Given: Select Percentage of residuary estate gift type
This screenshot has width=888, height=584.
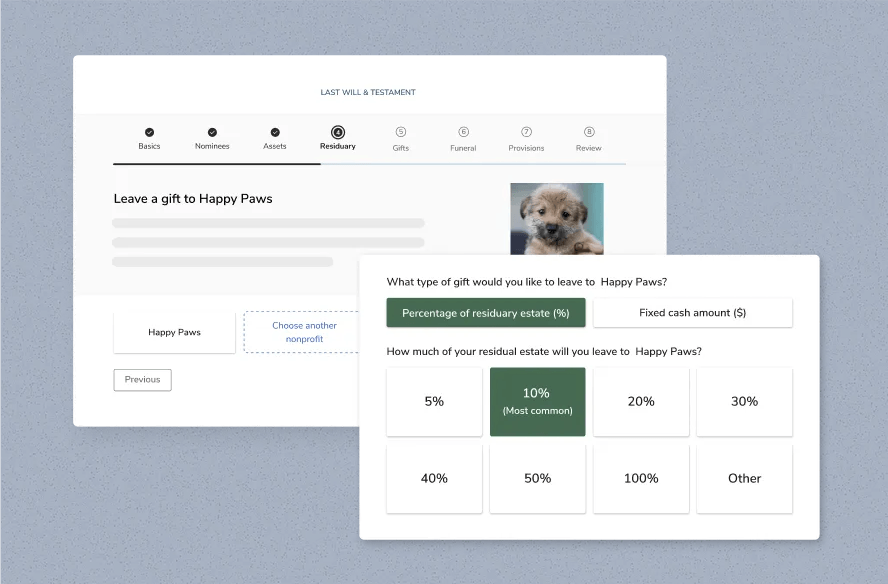Looking at the screenshot, I should coord(485,312).
